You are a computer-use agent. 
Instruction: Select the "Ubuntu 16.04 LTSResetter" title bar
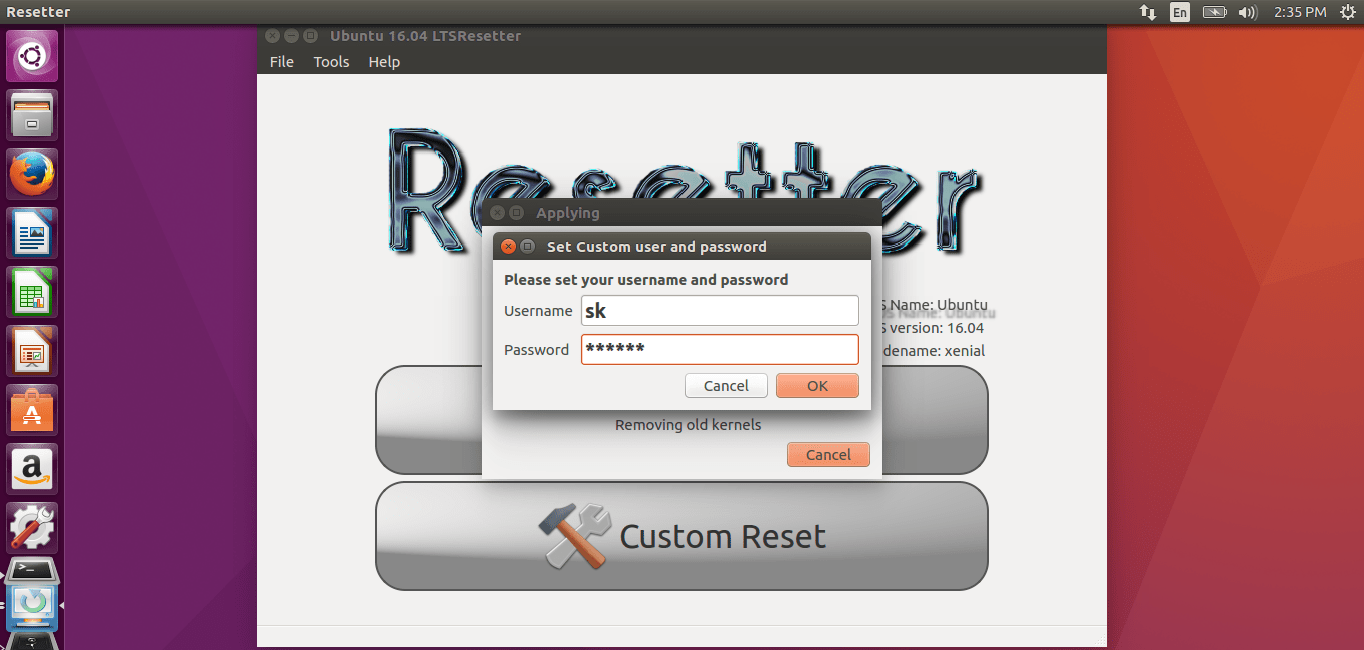coord(682,36)
